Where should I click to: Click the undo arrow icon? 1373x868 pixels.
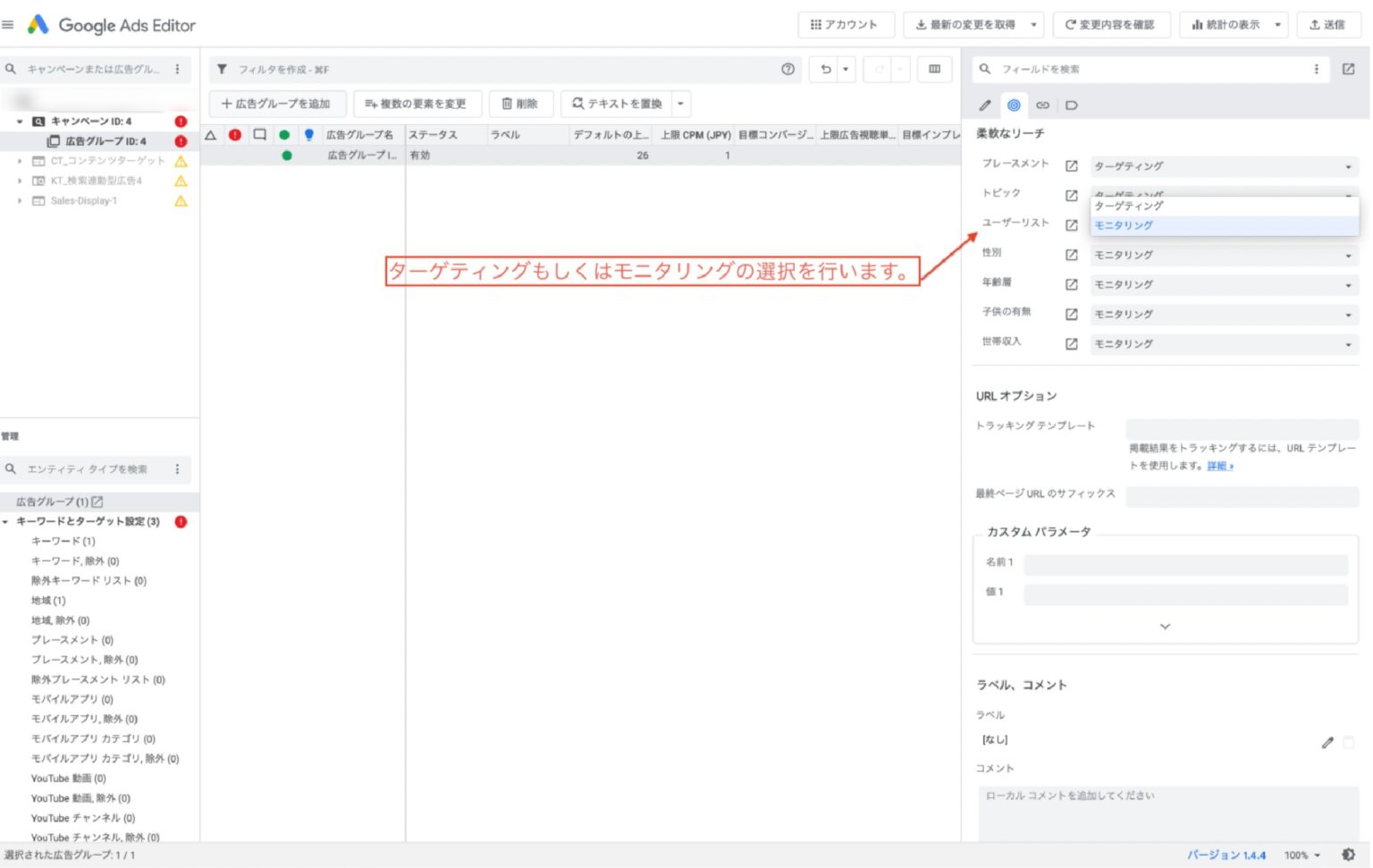pyautogui.click(x=826, y=69)
